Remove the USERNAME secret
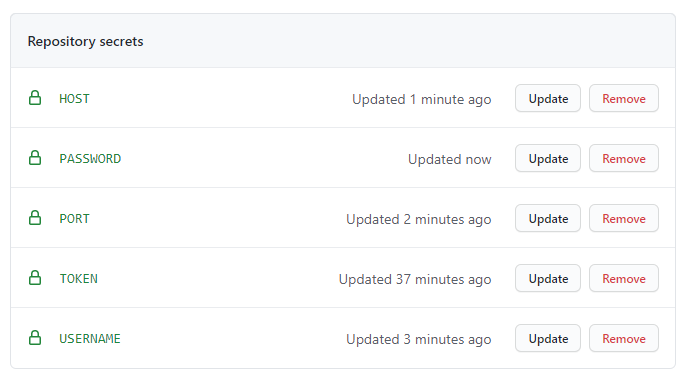 [624, 338]
